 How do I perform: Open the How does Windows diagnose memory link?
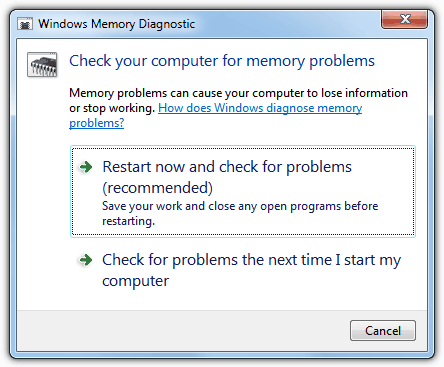[x=260, y=108]
